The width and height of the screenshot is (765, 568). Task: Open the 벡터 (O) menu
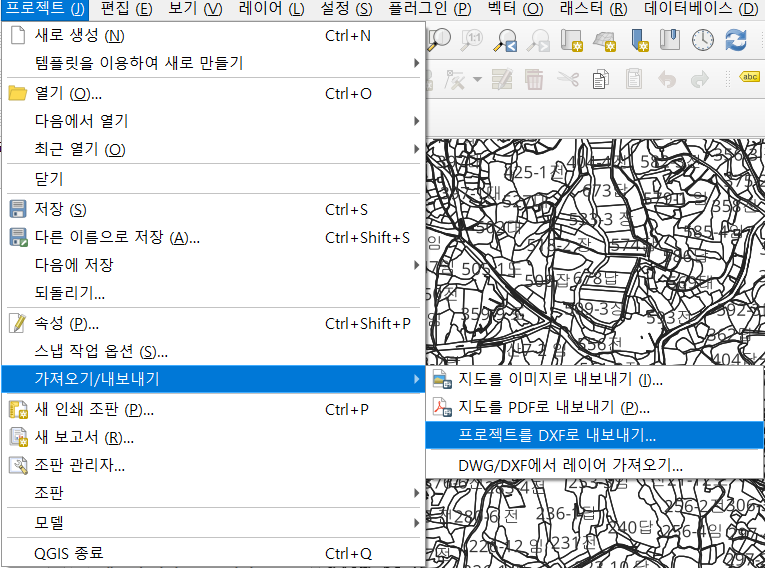(x=516, y=9)
